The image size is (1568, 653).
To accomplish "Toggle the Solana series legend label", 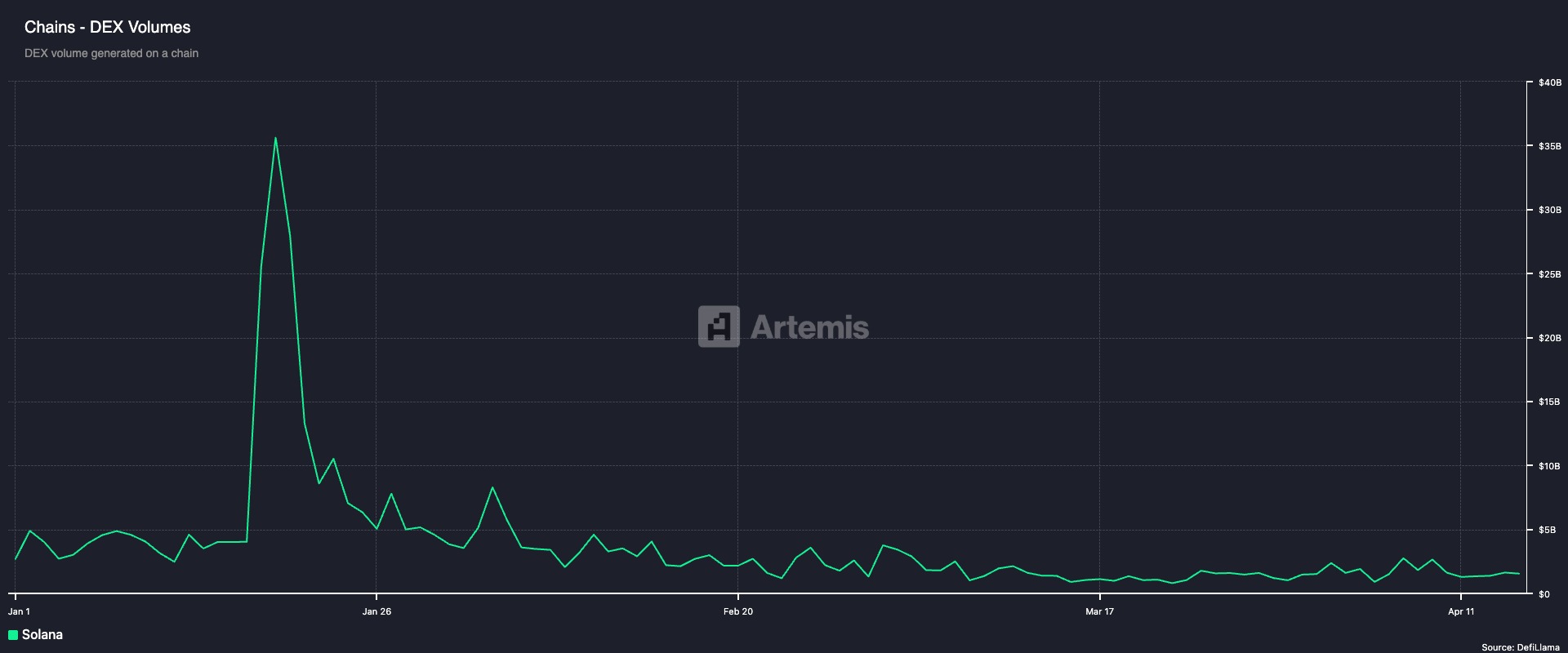I will click(42, 635).
